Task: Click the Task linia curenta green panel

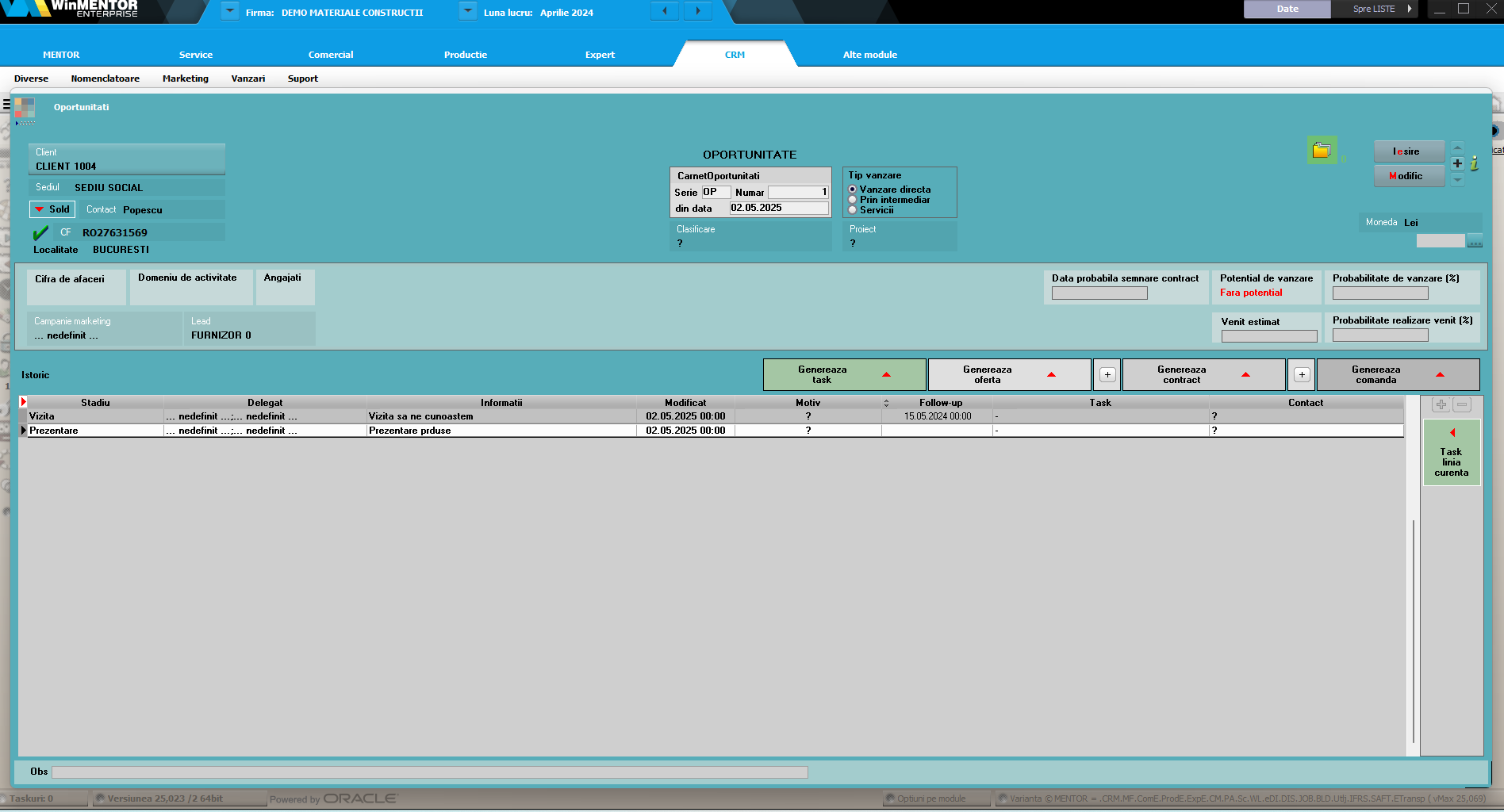Action: click(1451, 454)
